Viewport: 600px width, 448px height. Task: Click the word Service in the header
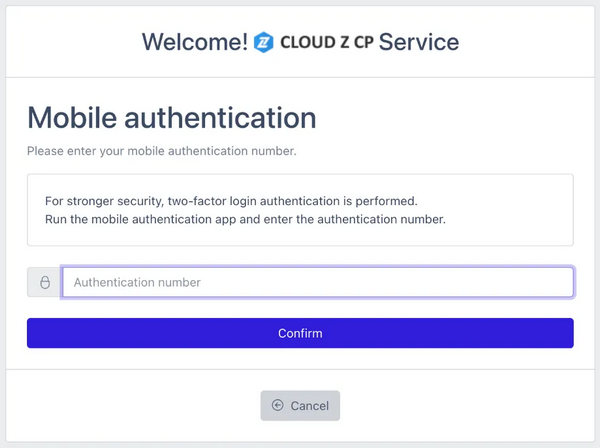tap(419, 42)
